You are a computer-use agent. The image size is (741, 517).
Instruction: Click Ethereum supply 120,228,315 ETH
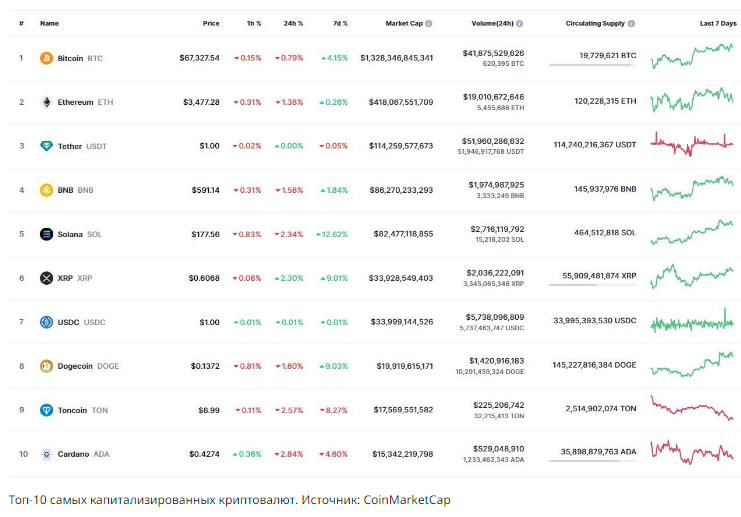tap(605, 101)
